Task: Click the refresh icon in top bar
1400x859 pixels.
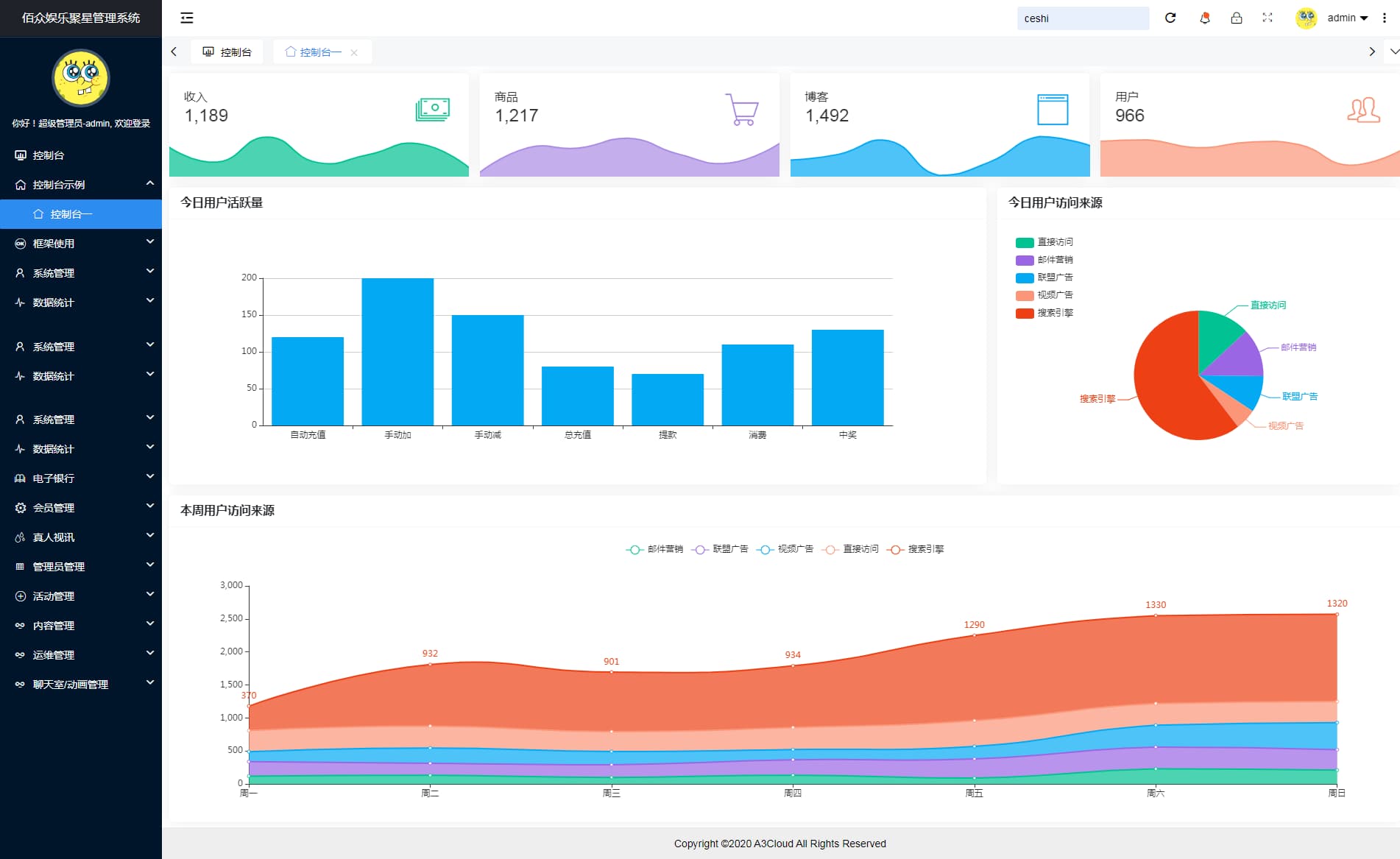Action: point(1170,18)
